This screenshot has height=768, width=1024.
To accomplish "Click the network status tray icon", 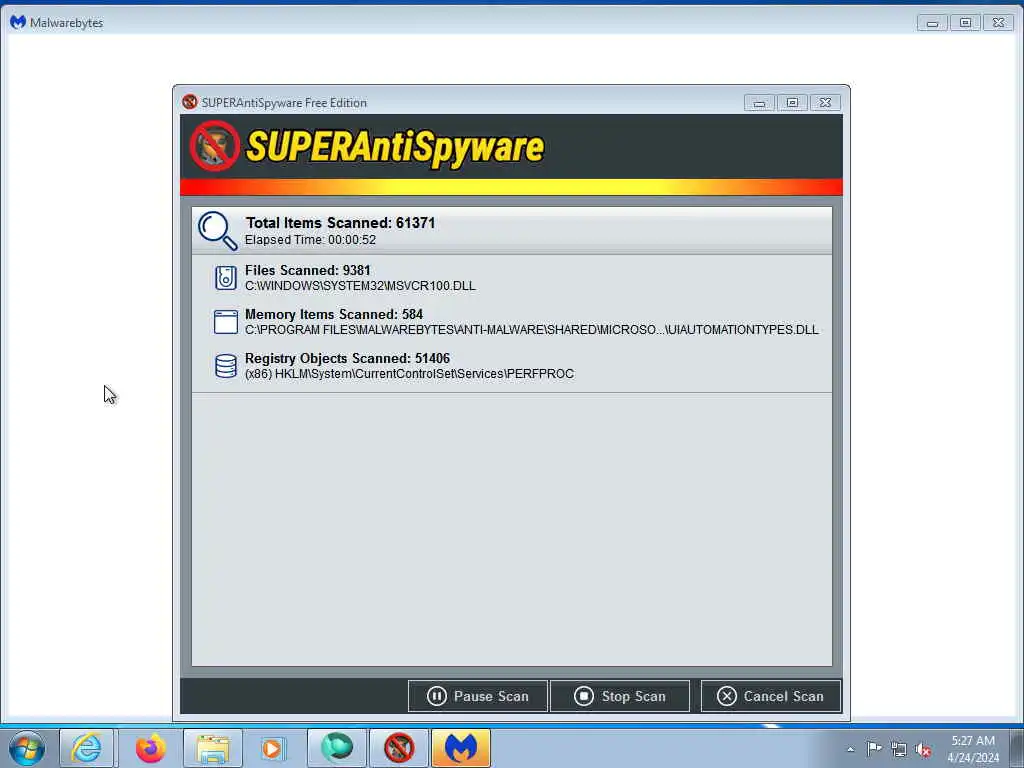I will 899,750.
